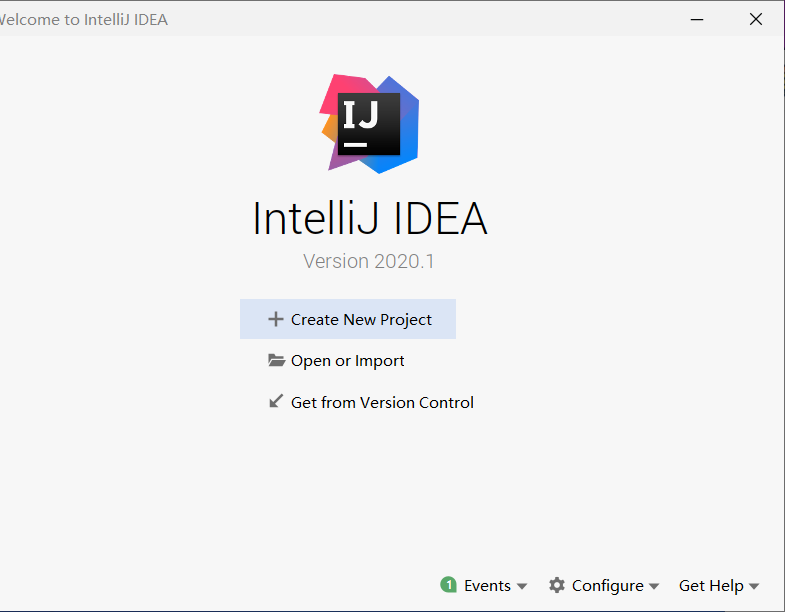
Task: Minimize the Welcome to IntelliJ IDEA window
Action: 697,20
